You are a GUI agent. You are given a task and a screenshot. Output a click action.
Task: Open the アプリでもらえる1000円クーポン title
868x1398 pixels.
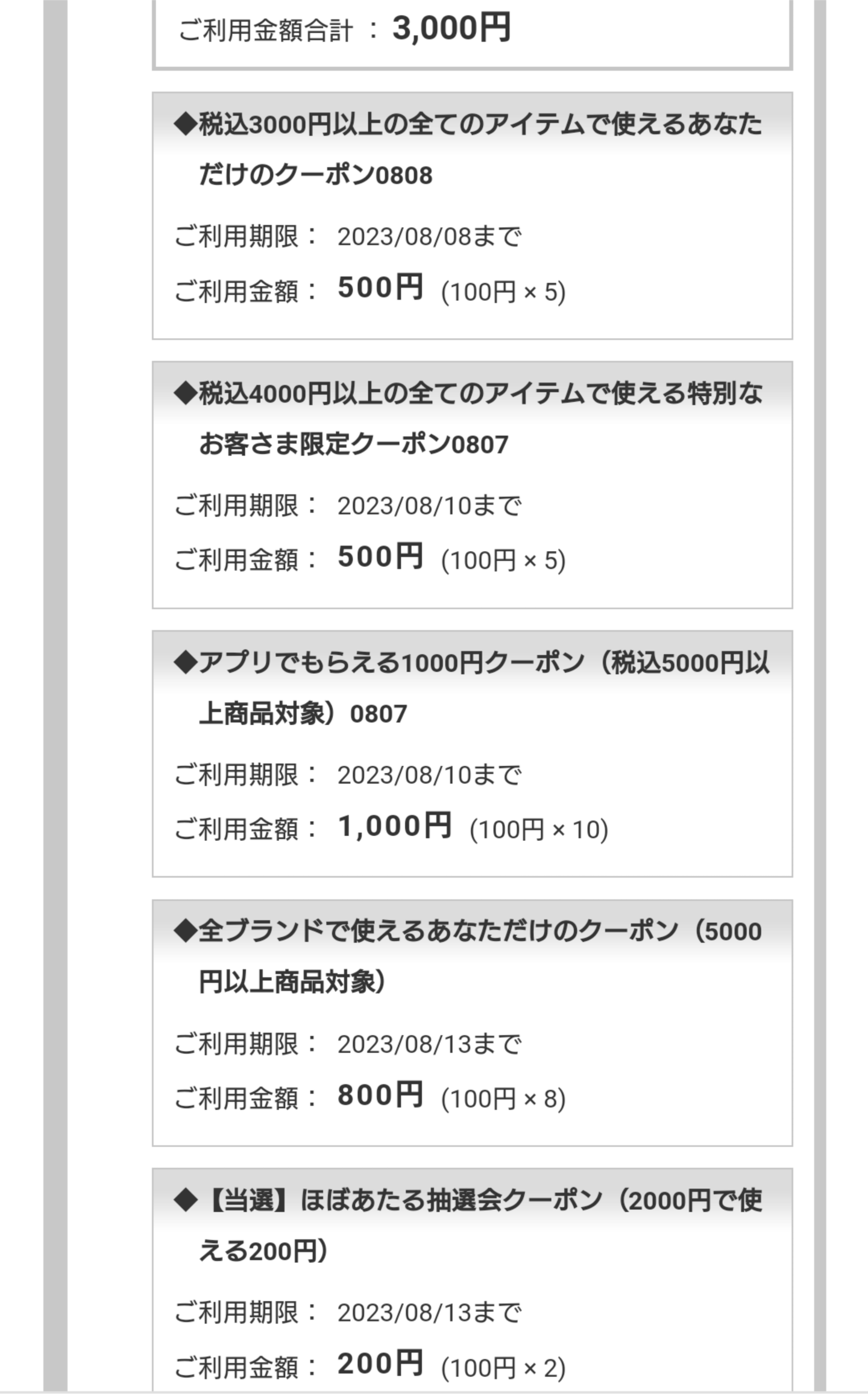tap(470, 688)
